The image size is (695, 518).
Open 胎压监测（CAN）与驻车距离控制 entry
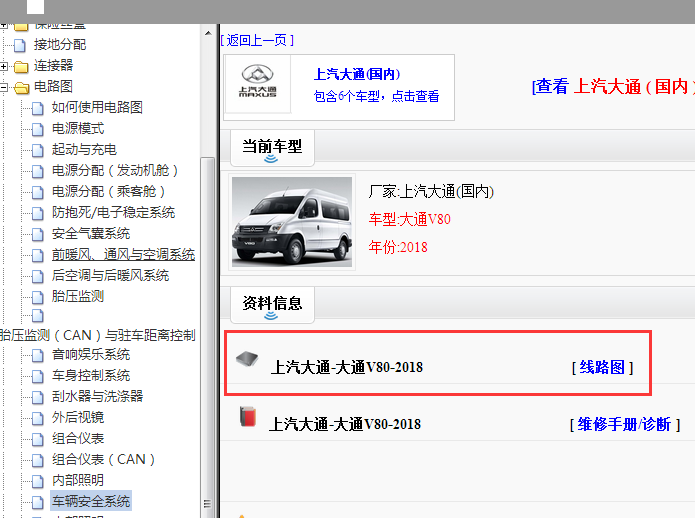(98, 335)
